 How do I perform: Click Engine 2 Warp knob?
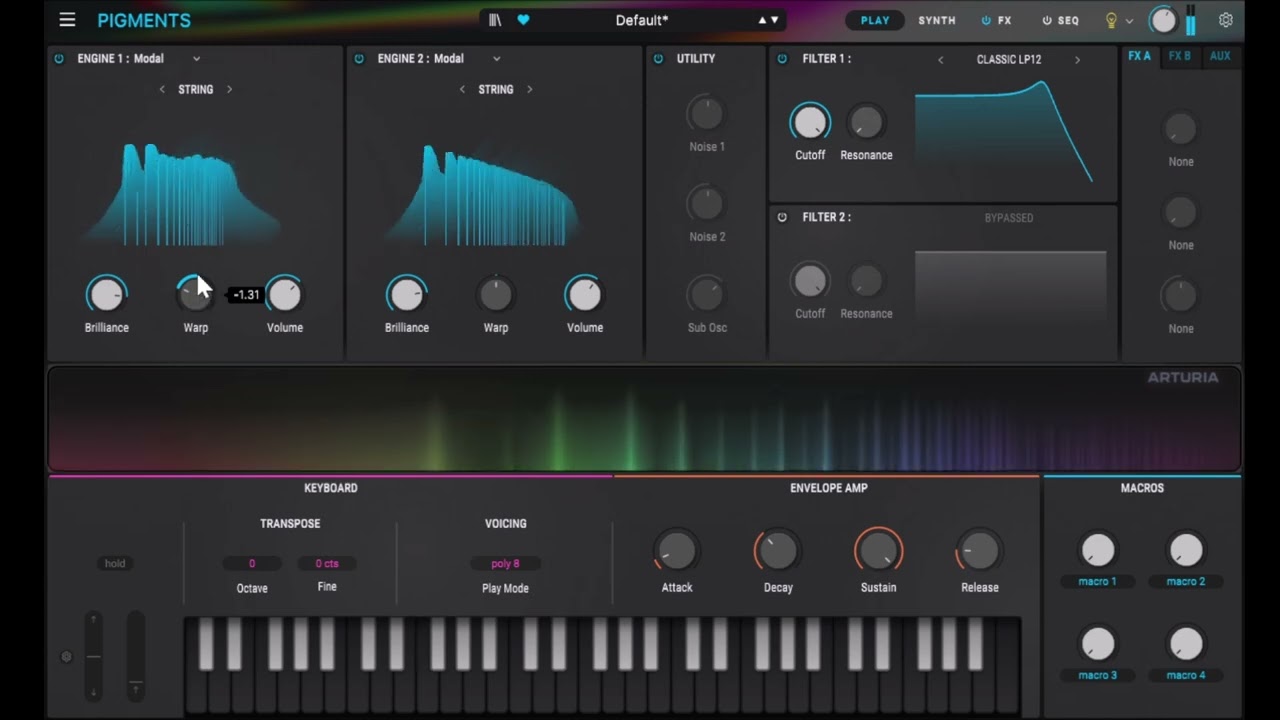click(x=495, y=294)
